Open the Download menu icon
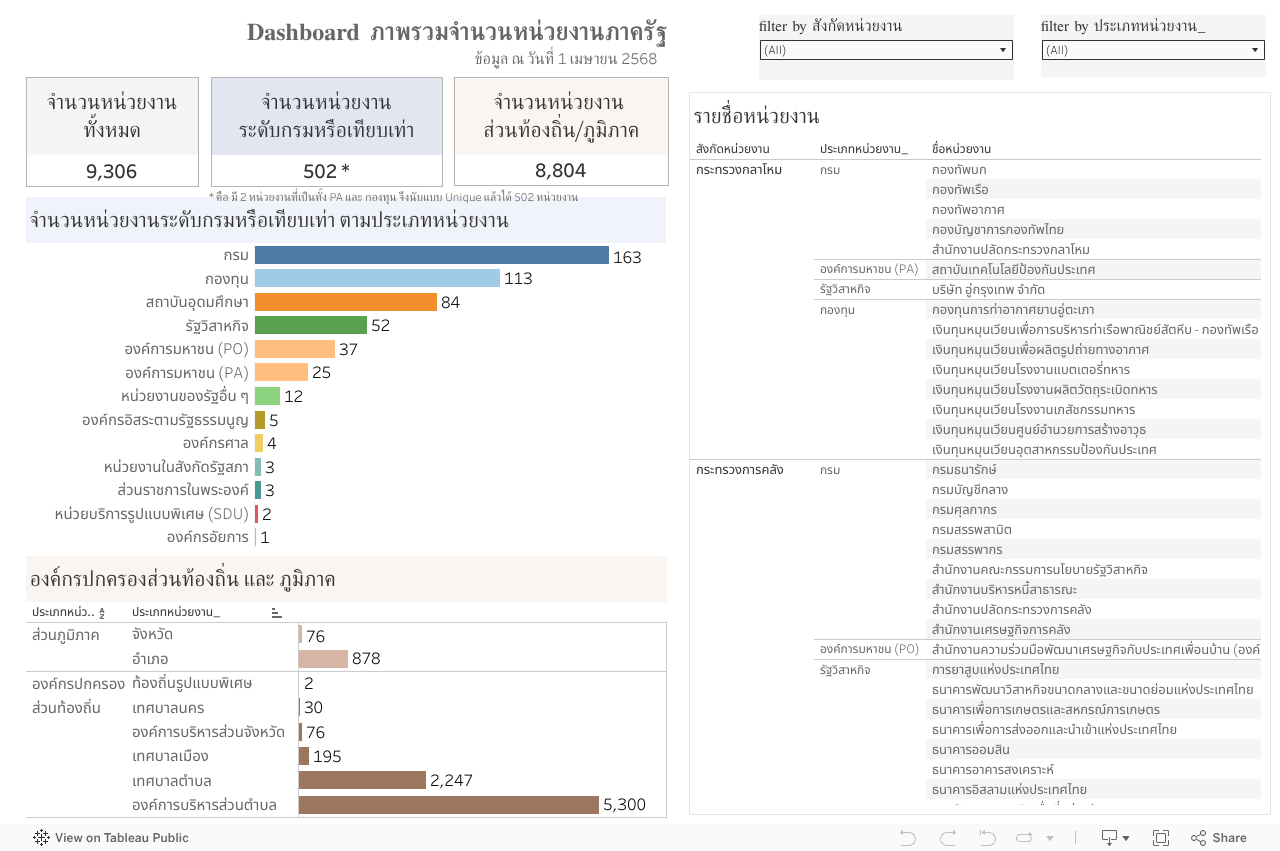This screenshot has height=851, width=1280. (1110, 837)
